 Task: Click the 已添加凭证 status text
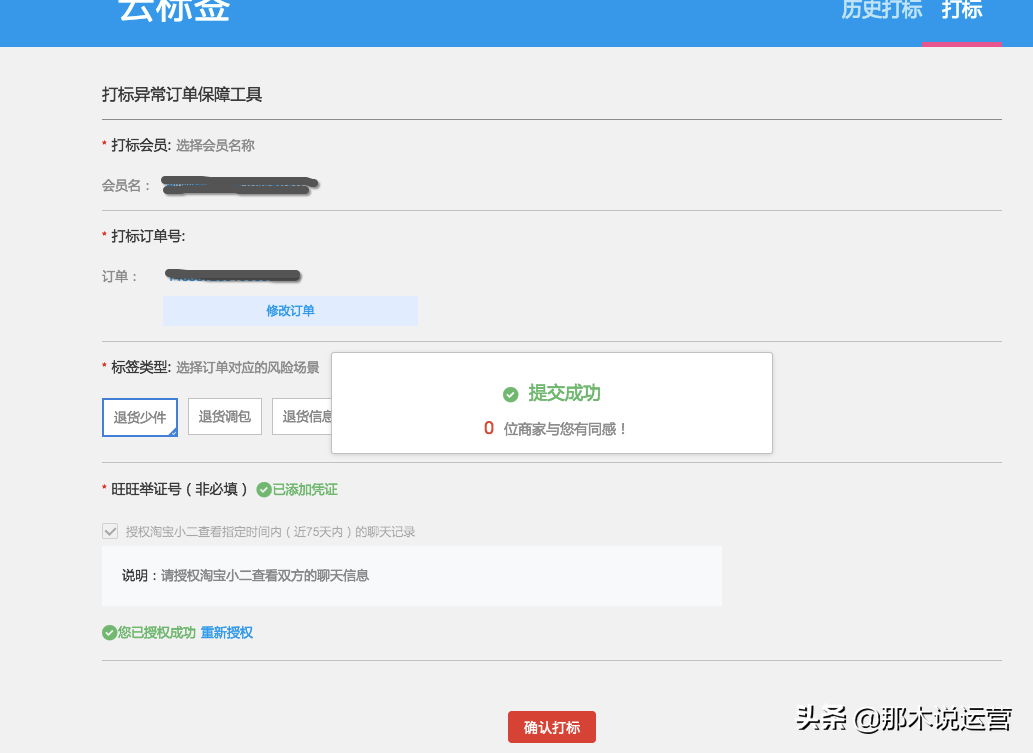pos(305,490)
